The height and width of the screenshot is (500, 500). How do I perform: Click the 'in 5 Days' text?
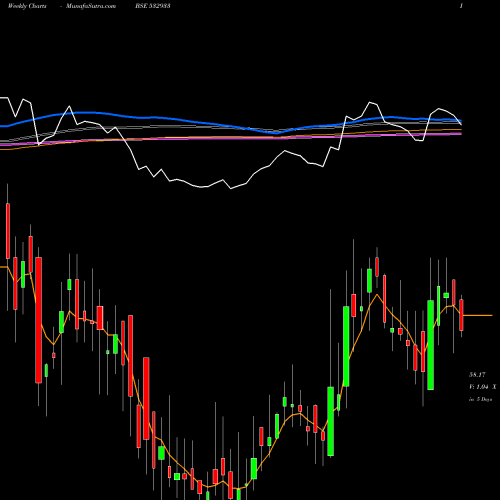coord(480,399)
